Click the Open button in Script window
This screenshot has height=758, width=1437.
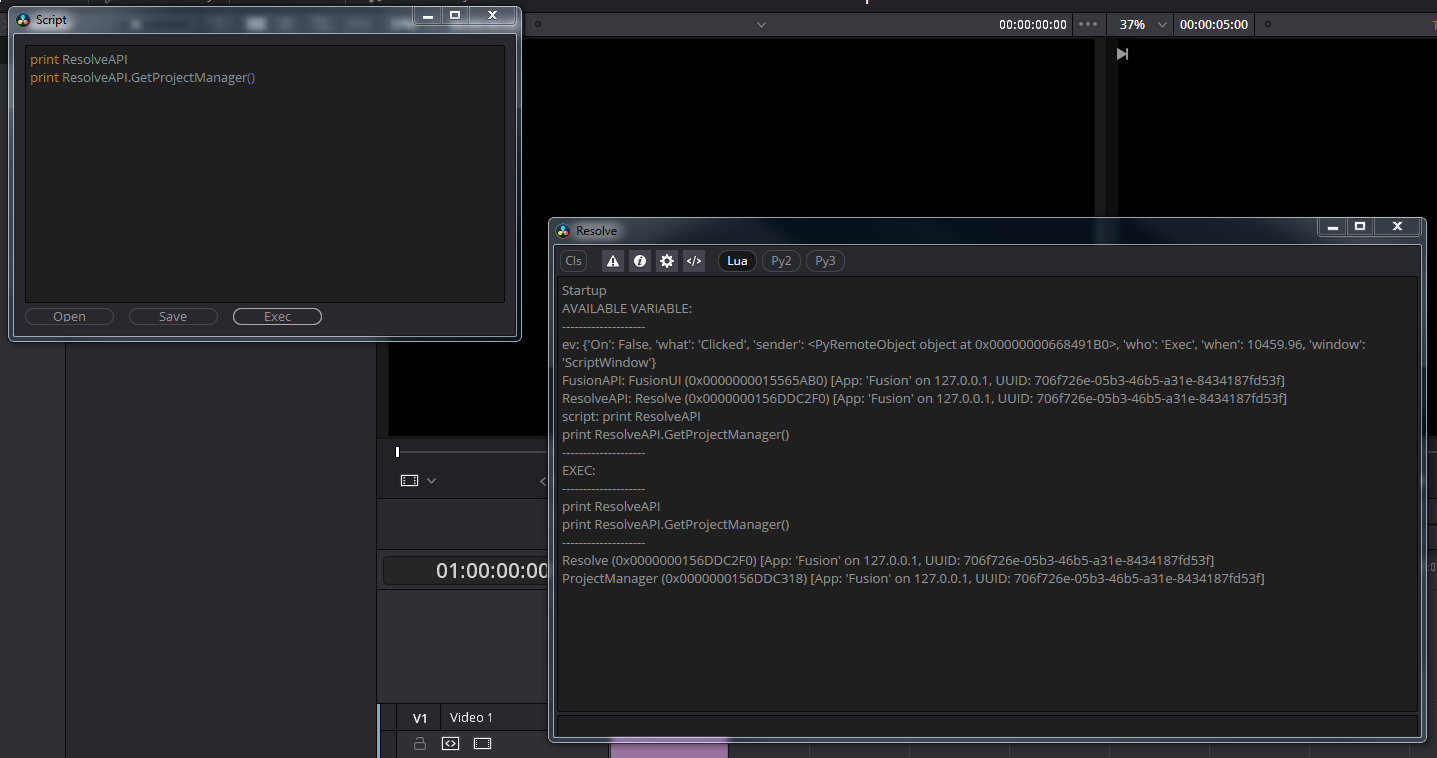69,316
